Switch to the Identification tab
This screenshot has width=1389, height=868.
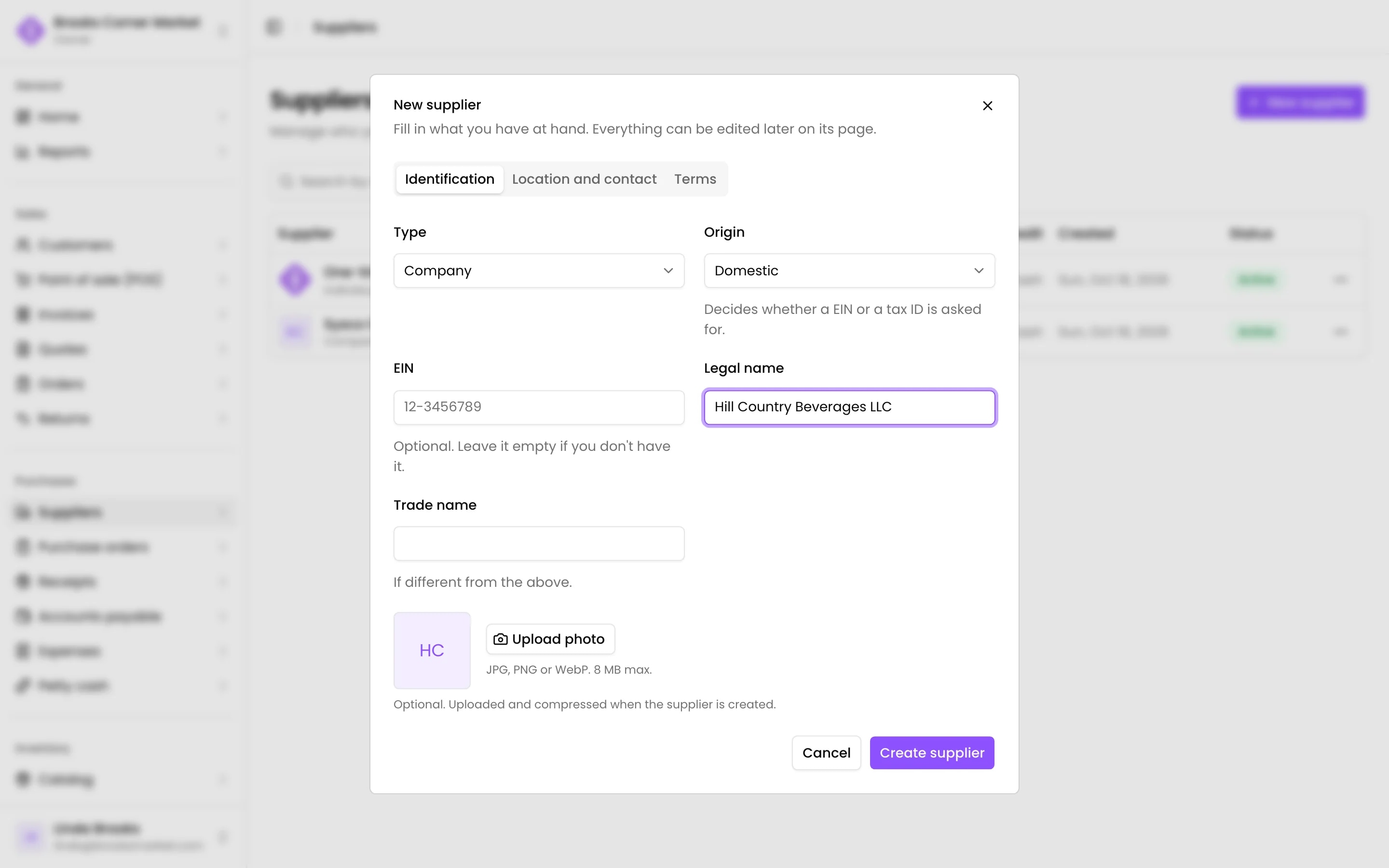click(449, 179)
